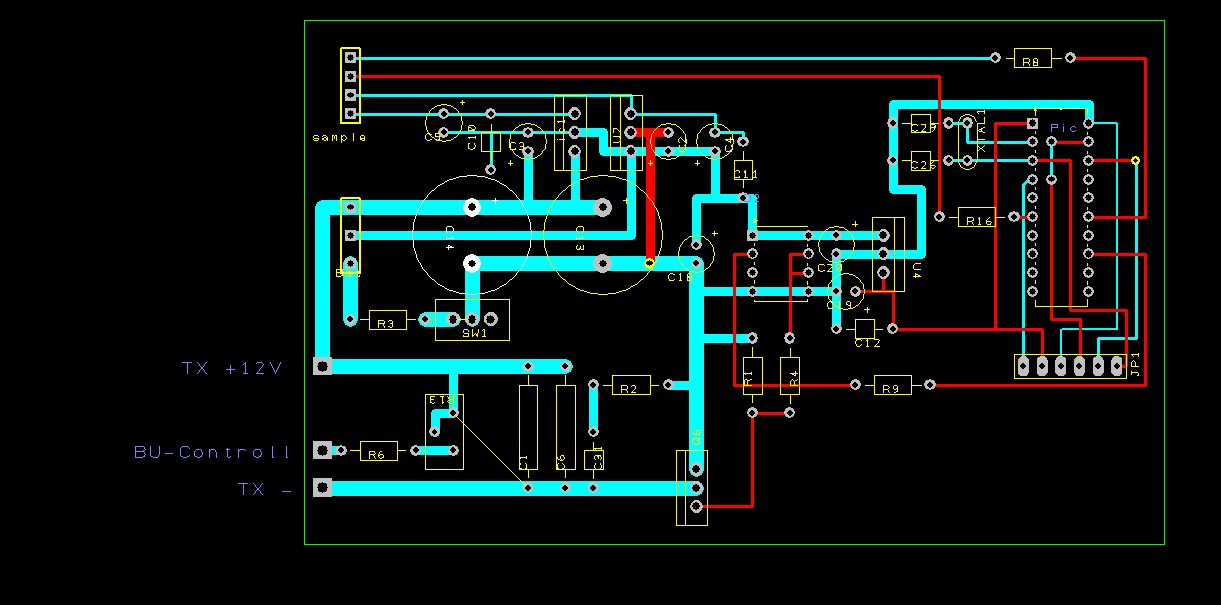1221x605 pixels.
Task: Select resistor R9 on the red trace
Action: coord(893,385)
